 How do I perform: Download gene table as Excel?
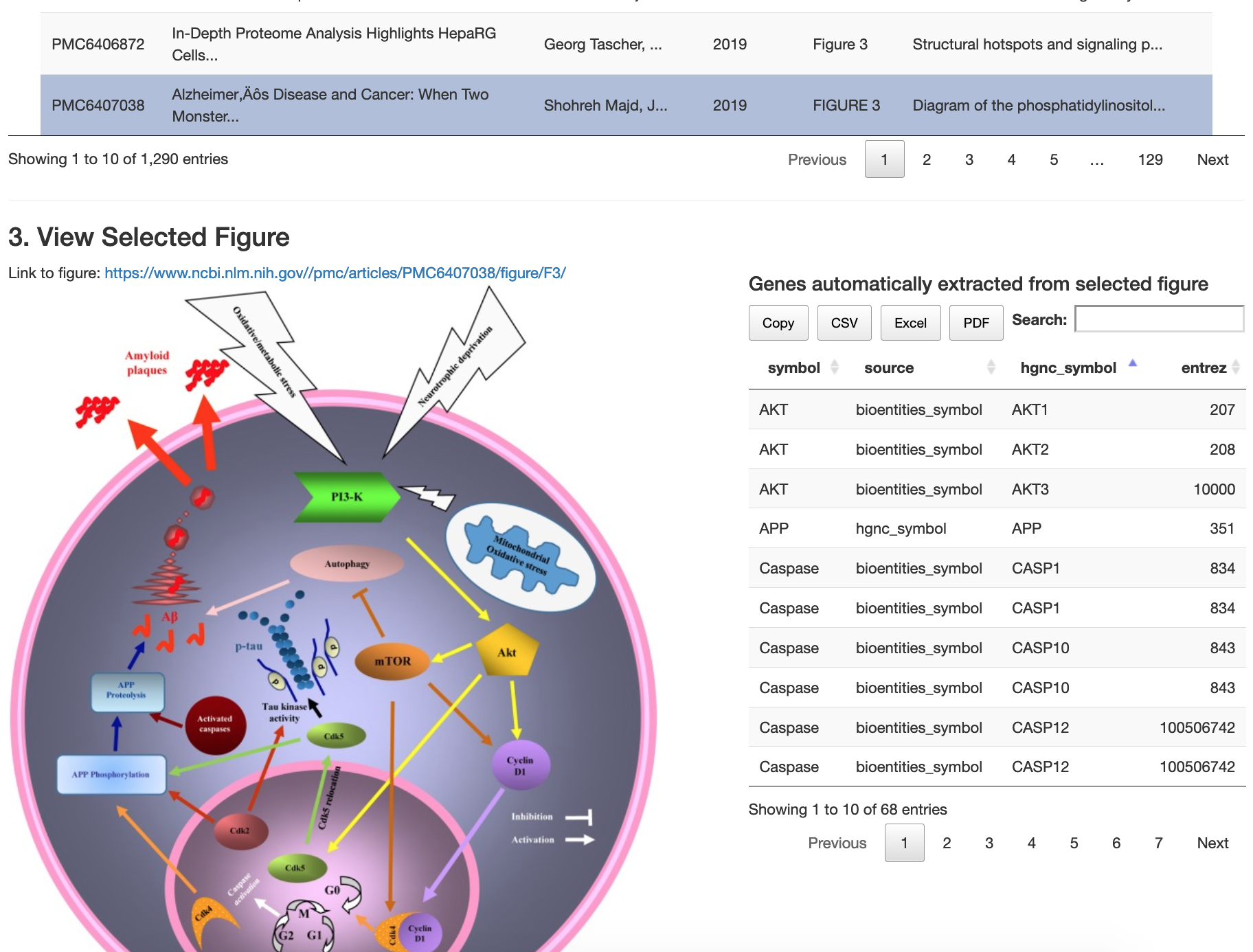(910, 323)
